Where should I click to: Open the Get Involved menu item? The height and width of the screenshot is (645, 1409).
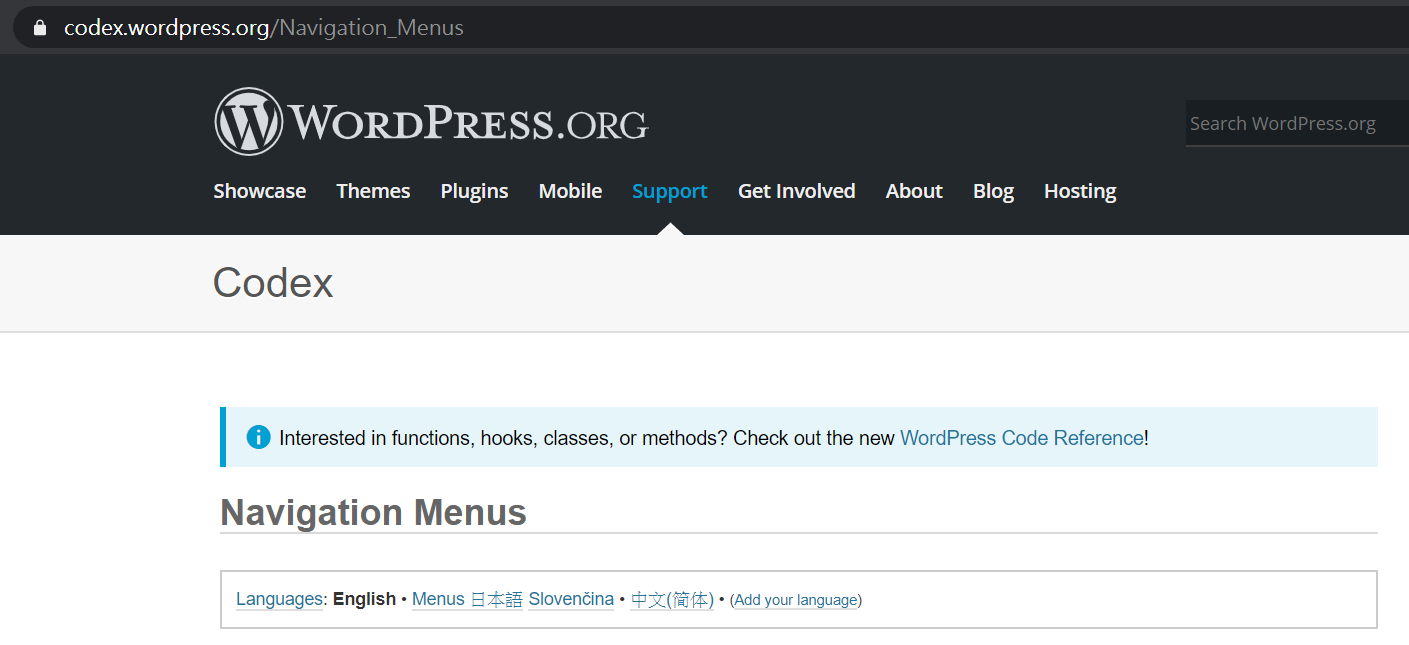click(x=797, y=191)
